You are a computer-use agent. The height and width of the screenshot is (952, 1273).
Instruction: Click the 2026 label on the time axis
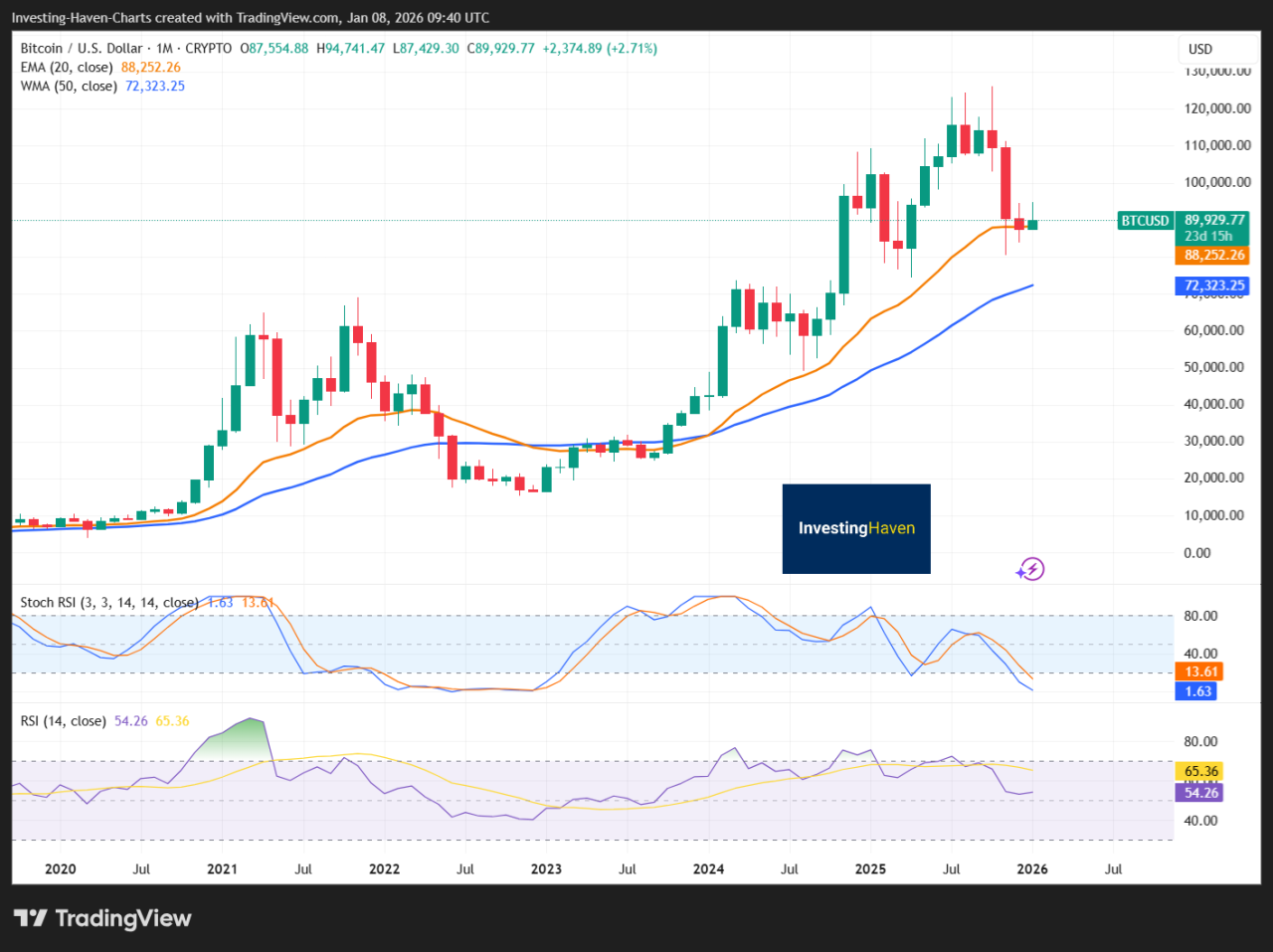1032,868
